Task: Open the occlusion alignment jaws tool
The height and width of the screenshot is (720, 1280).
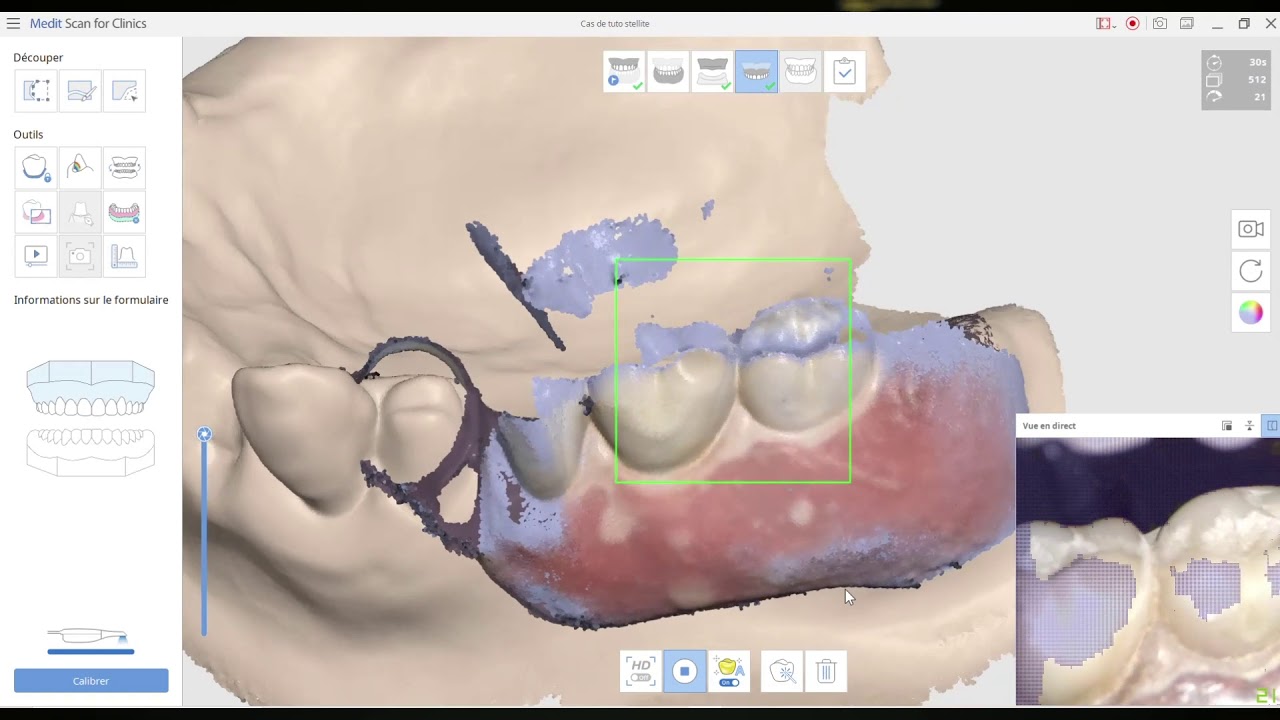Action: 124,167
